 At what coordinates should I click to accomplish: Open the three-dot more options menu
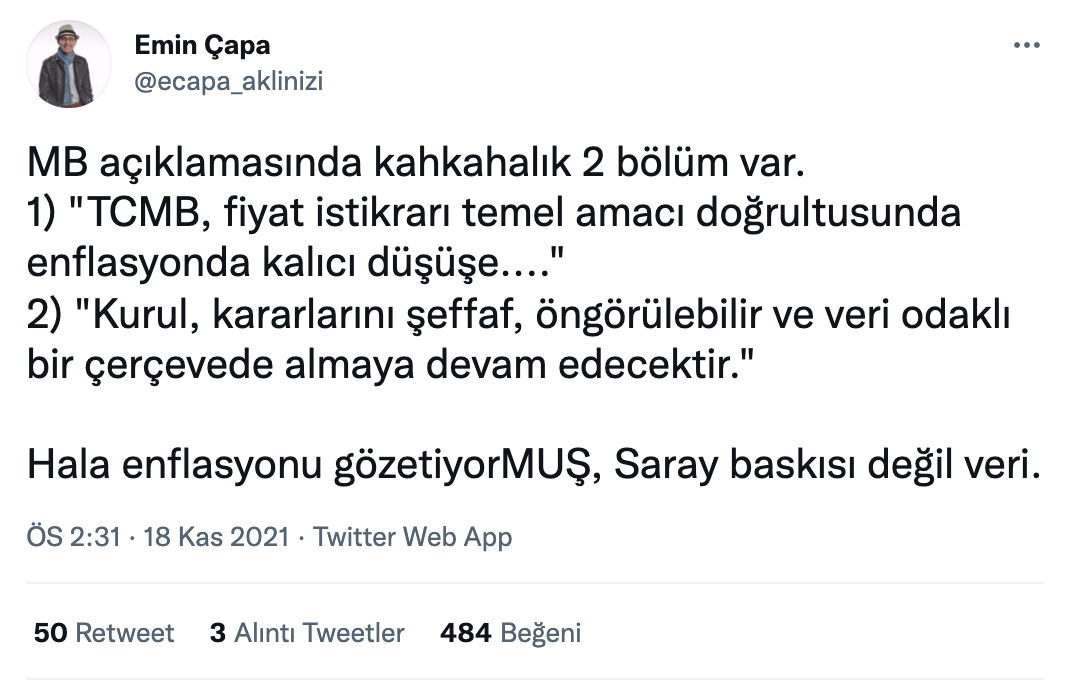(1028, 46)
